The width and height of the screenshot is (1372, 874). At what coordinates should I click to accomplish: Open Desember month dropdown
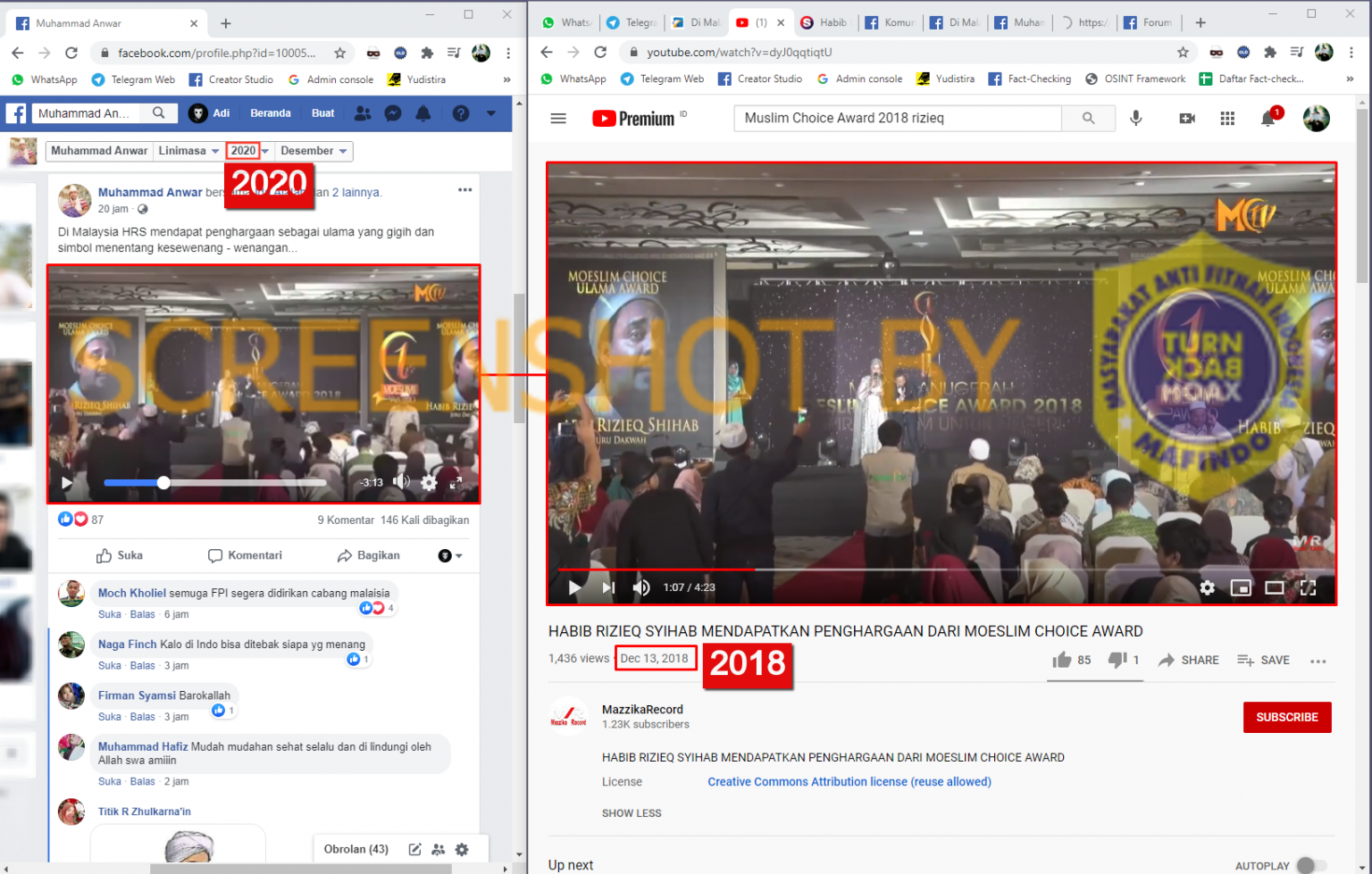coord(314,151)
